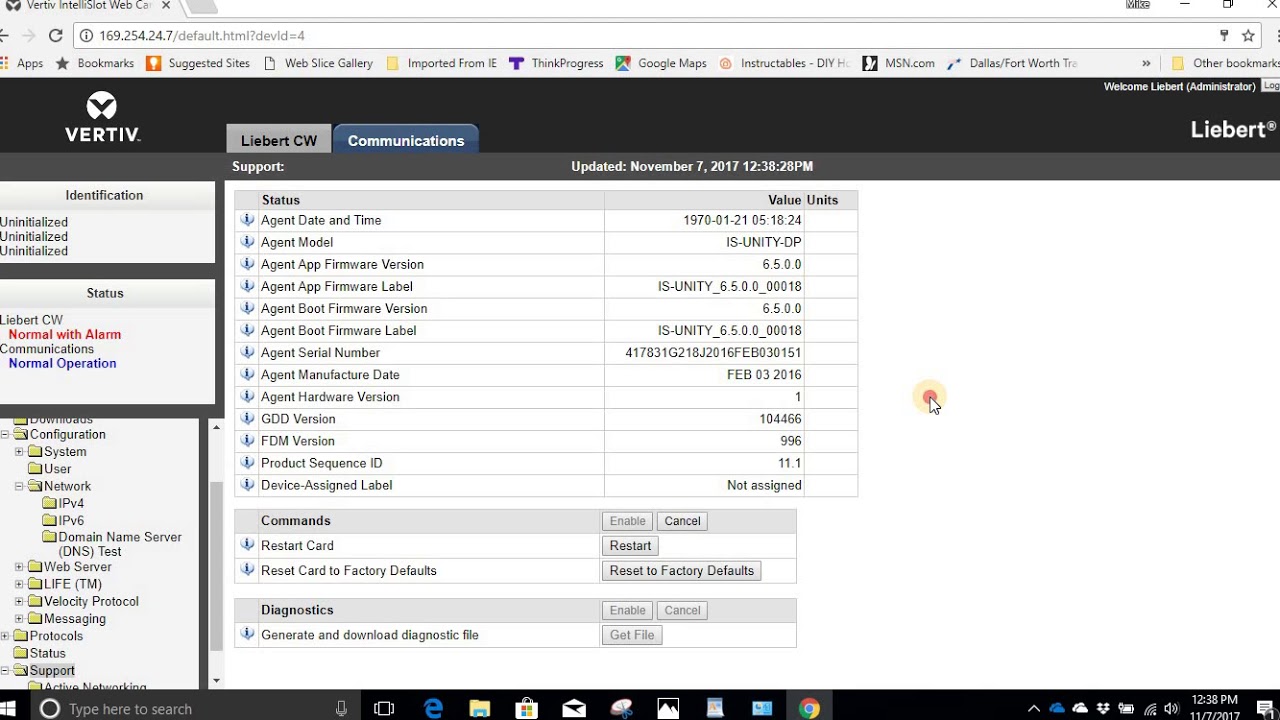Click info icon beside FDM Version
This screenshot has width=1280, height=720.
(247, 440)
